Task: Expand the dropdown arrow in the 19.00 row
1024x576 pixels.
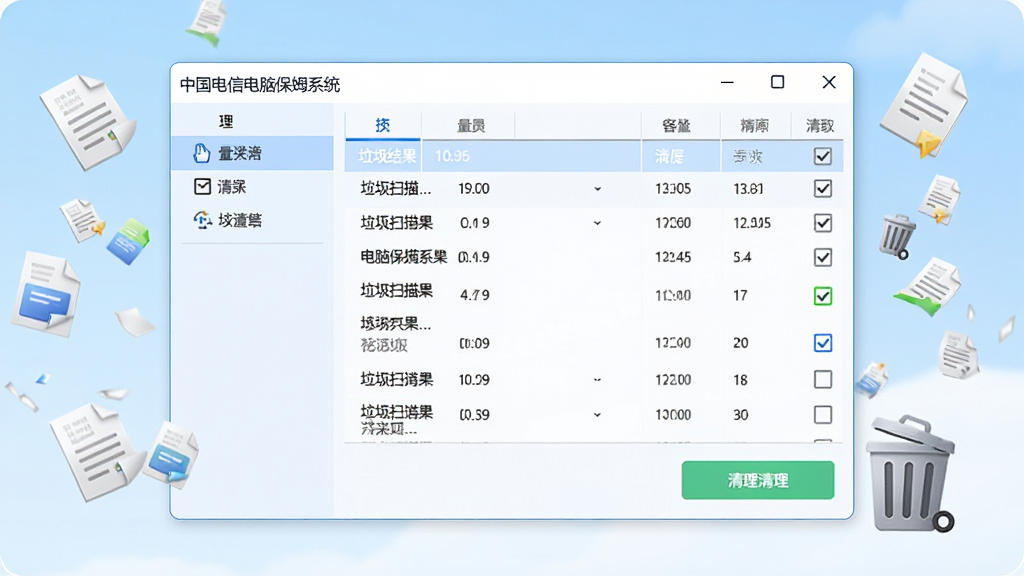Action: (x=598, y=189)
